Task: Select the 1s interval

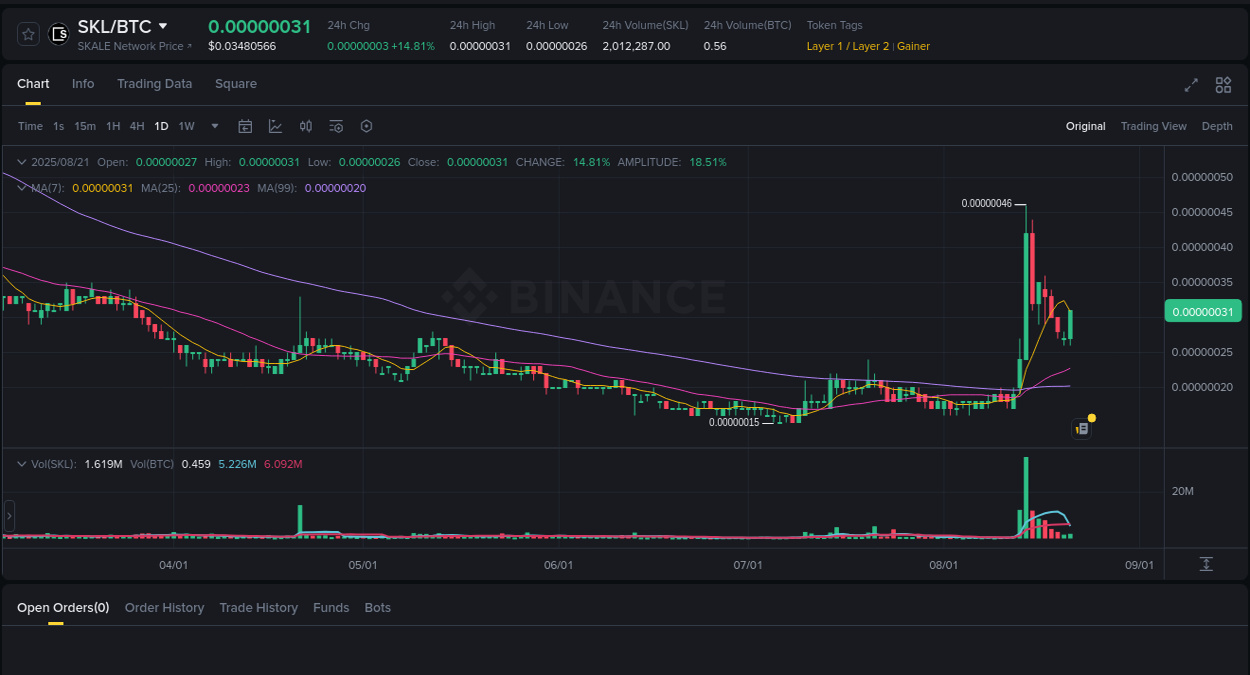Action: click(x=59, y=126)
